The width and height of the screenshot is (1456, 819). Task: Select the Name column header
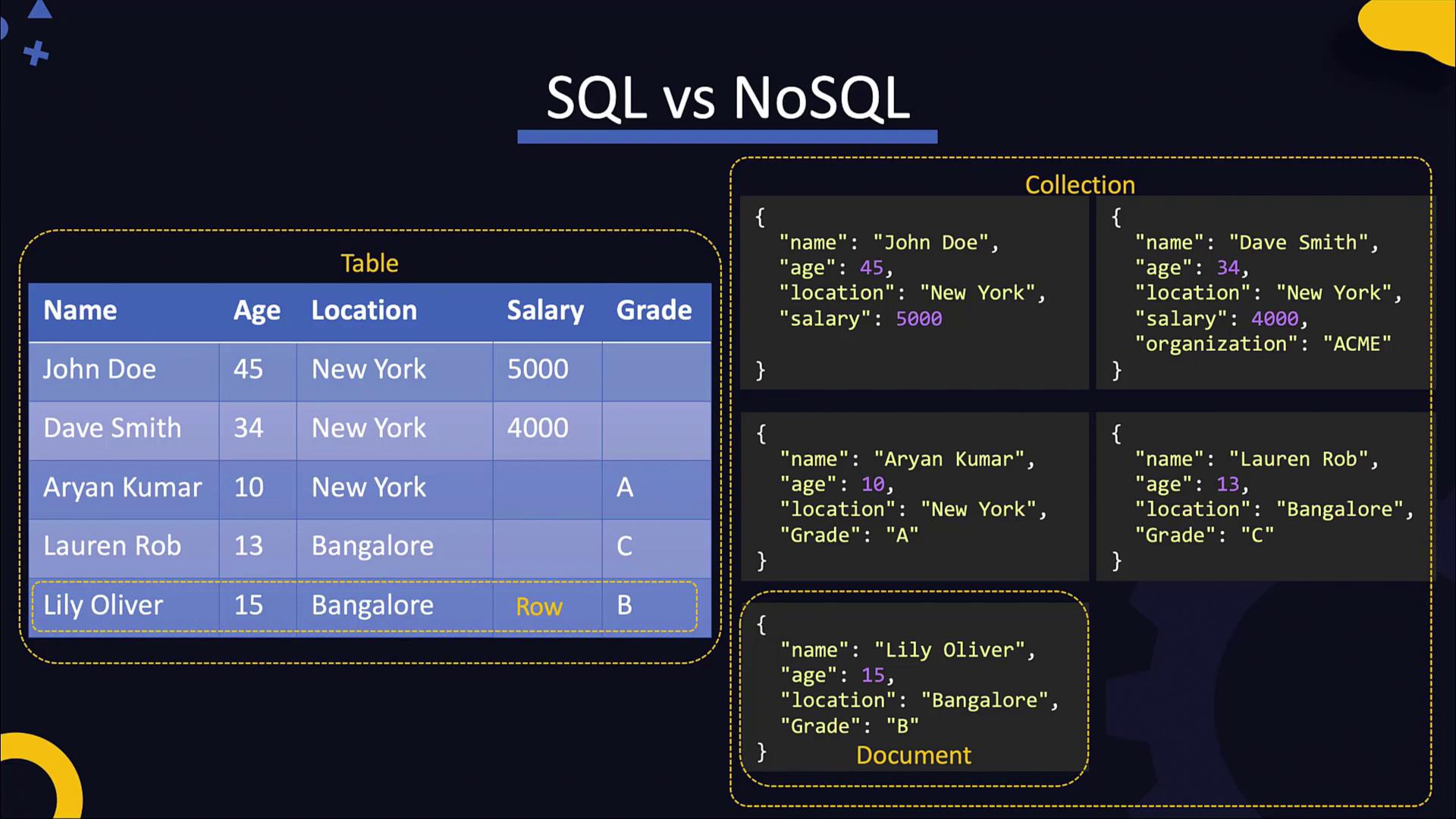(80, 310)
